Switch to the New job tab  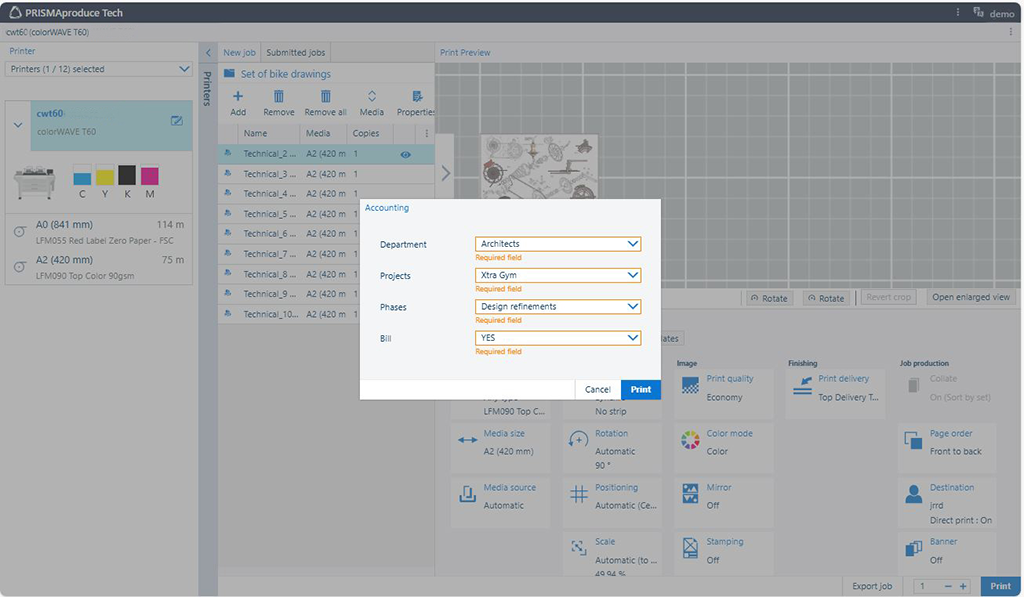click(239, 53)
